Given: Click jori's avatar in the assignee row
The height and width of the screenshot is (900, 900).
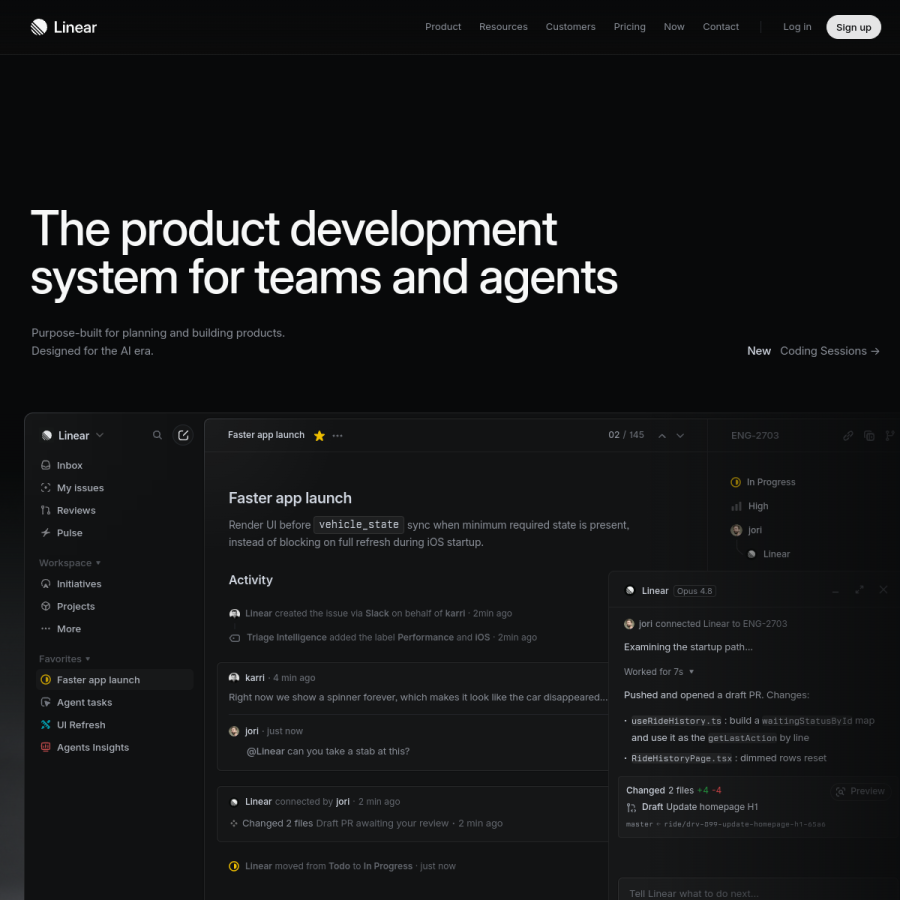Looking at the screenshot, I should click(x=736, y=530).
